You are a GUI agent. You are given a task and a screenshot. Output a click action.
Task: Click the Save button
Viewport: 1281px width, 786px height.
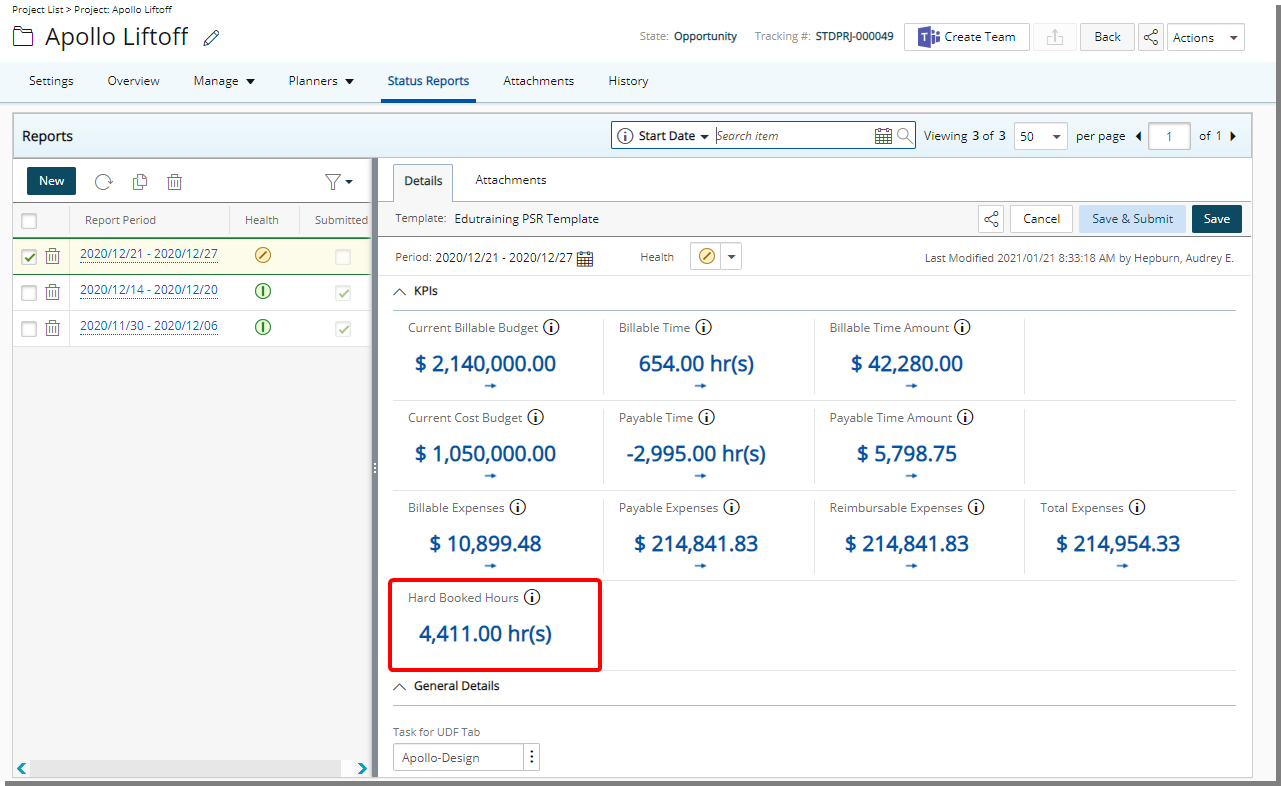(1217, 219)
